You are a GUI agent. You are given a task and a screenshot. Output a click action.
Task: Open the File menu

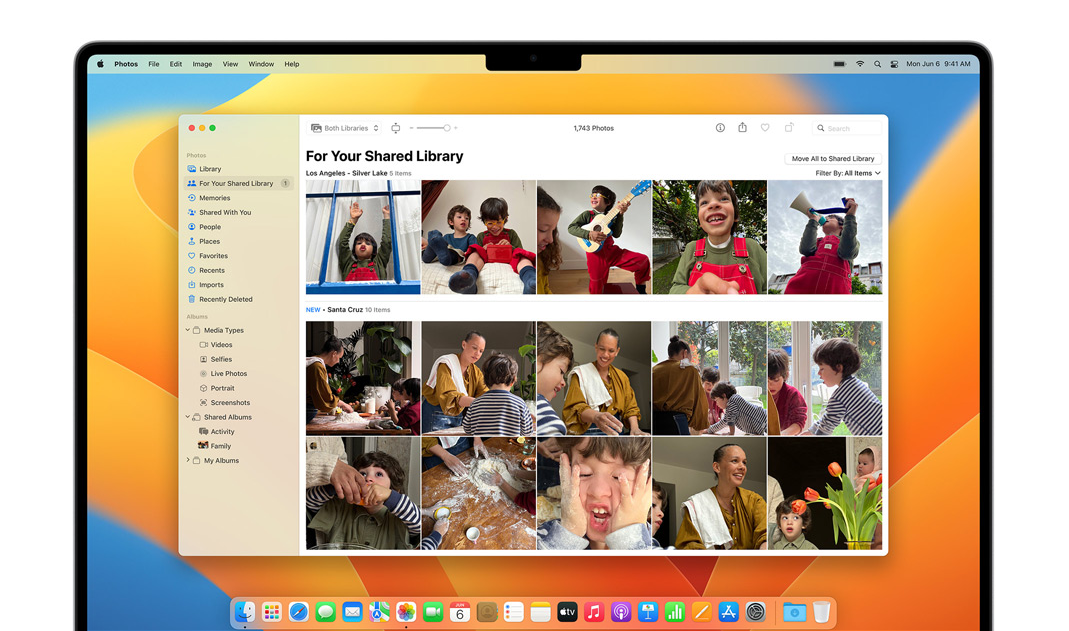point(154,64)
